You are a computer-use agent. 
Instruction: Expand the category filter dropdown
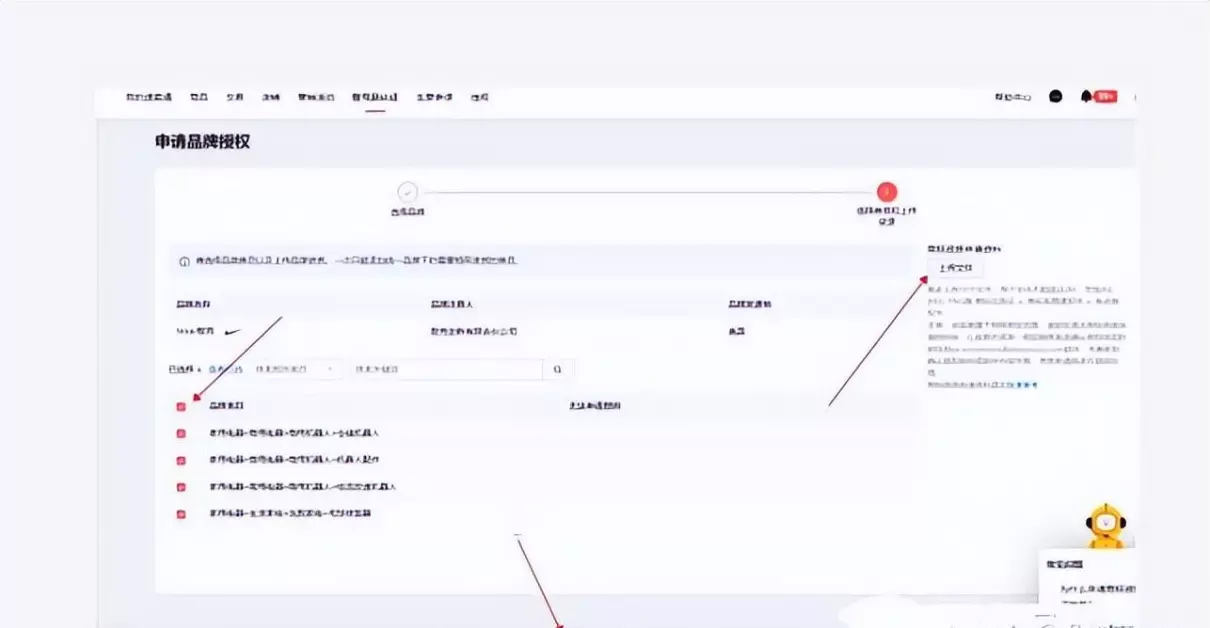(295, 370)
